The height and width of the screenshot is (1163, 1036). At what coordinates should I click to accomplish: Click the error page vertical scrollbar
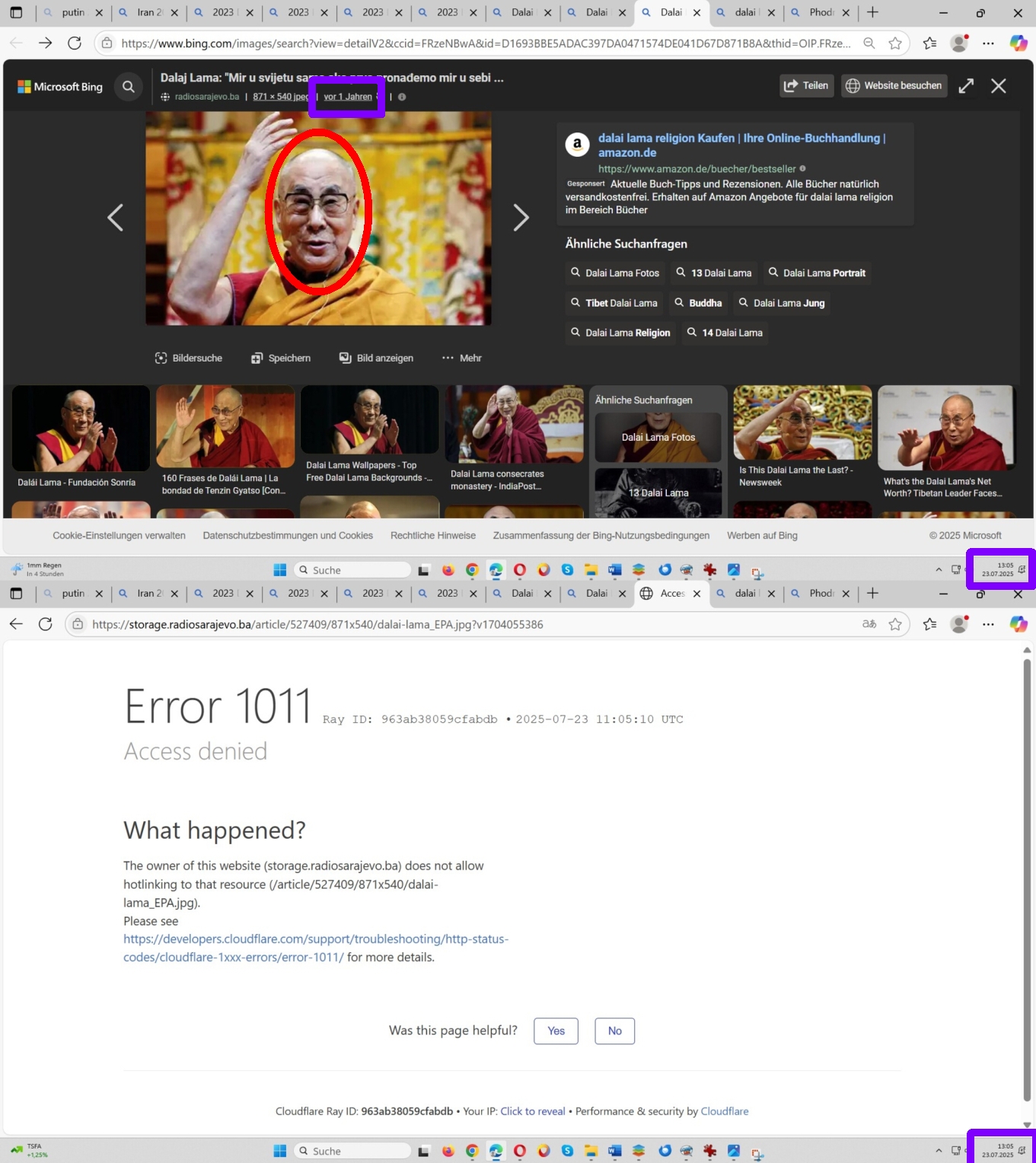[1027, 837]
